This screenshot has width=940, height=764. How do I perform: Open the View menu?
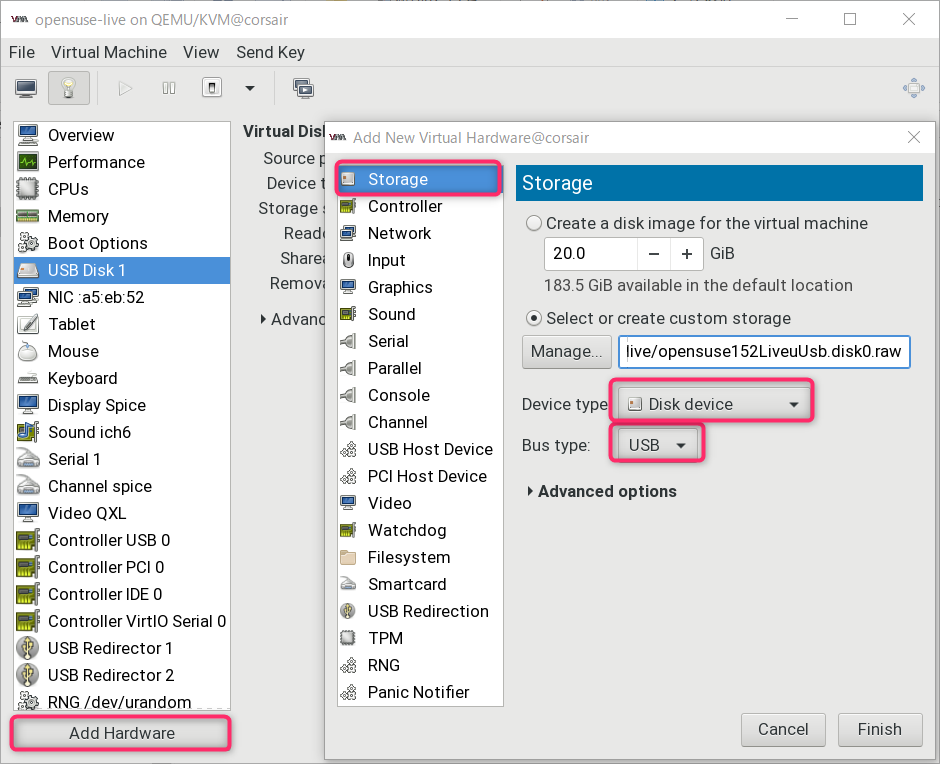pyautogui.click(x=201, y=52)
